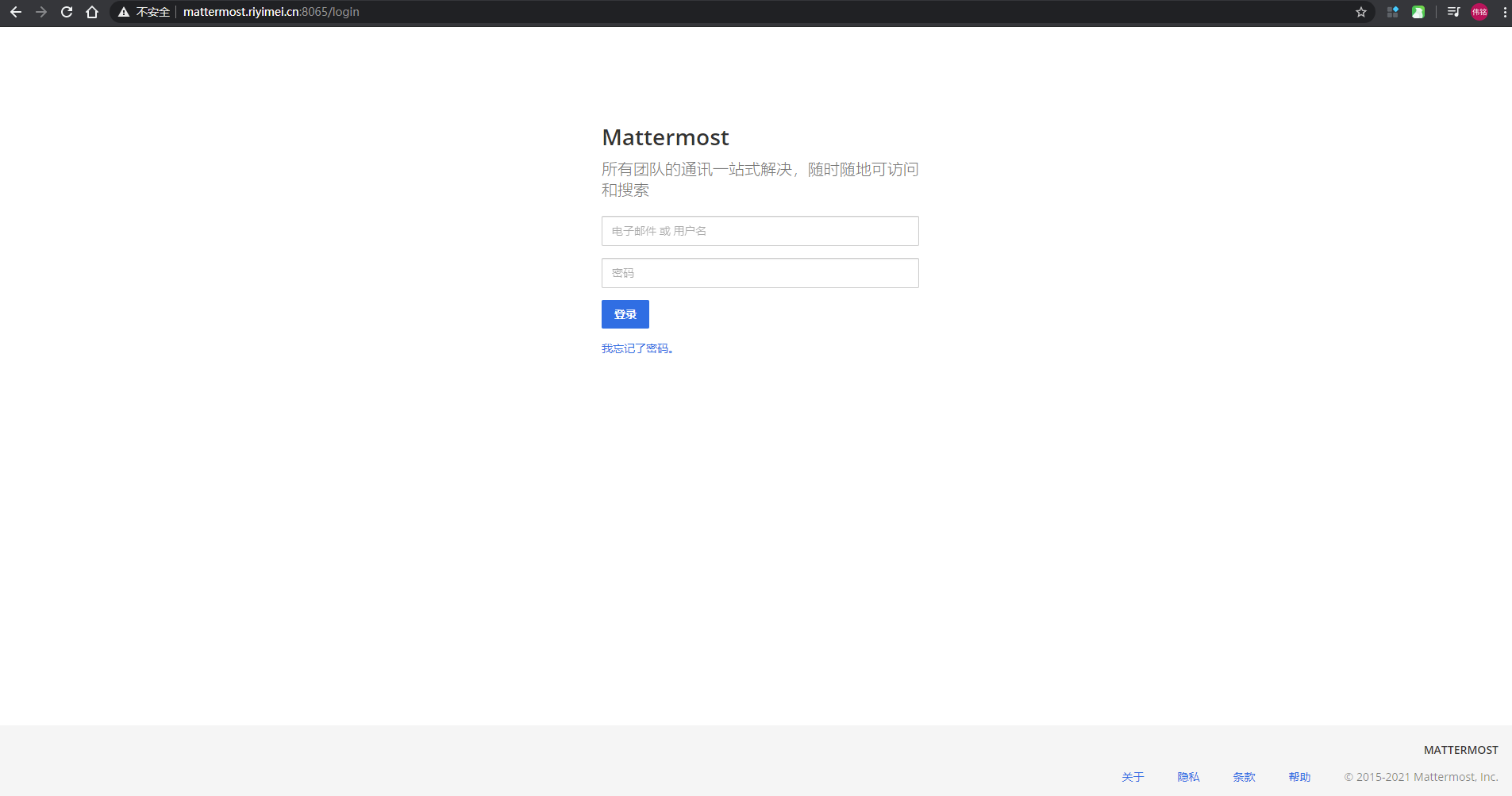Image resolution: width=1512 pixels, height=796 pixels.
Task: Open the 条款 footer link
Action: (x=1244, y=777)
